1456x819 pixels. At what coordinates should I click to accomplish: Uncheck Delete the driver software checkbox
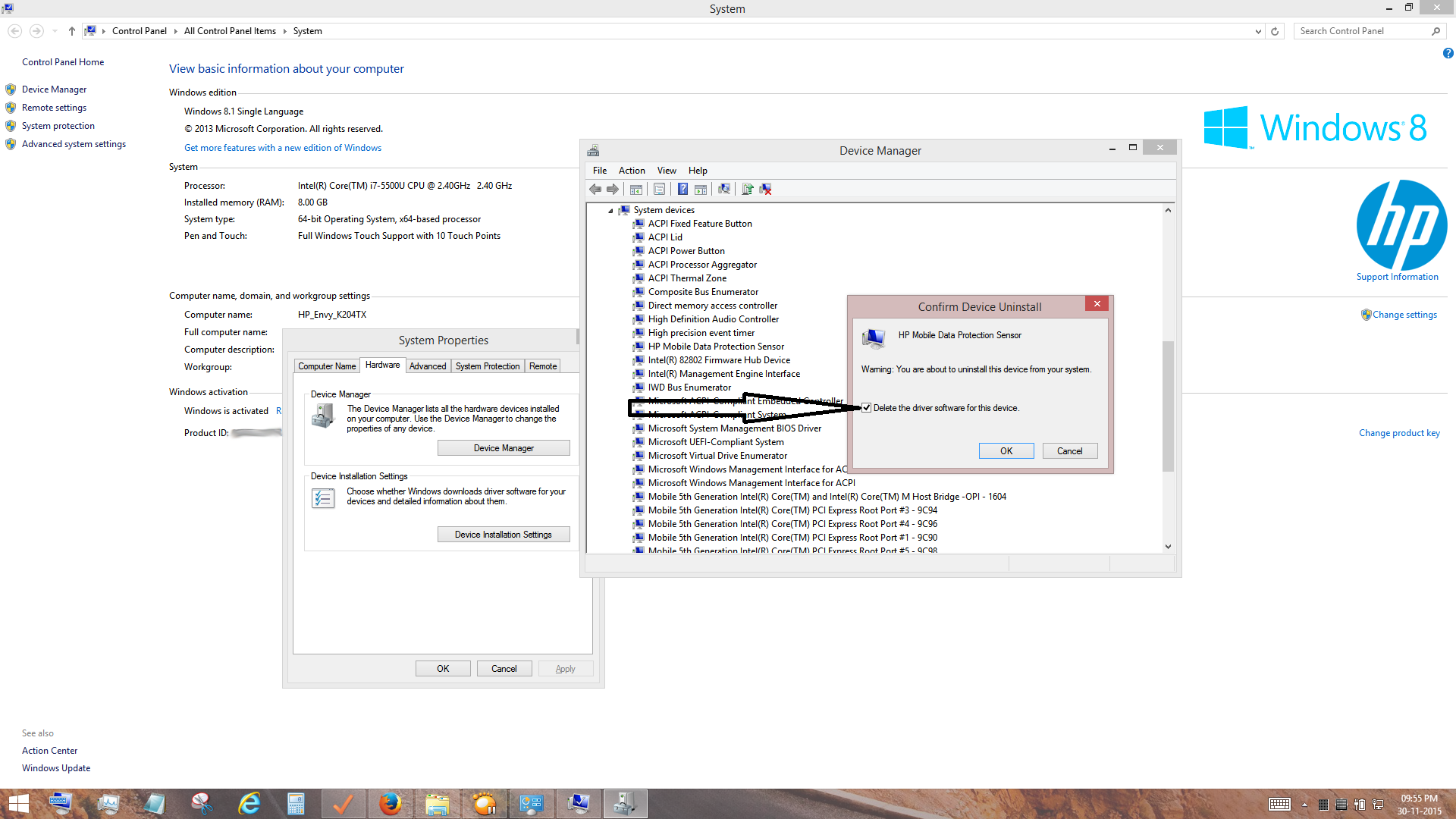point(866,408)
